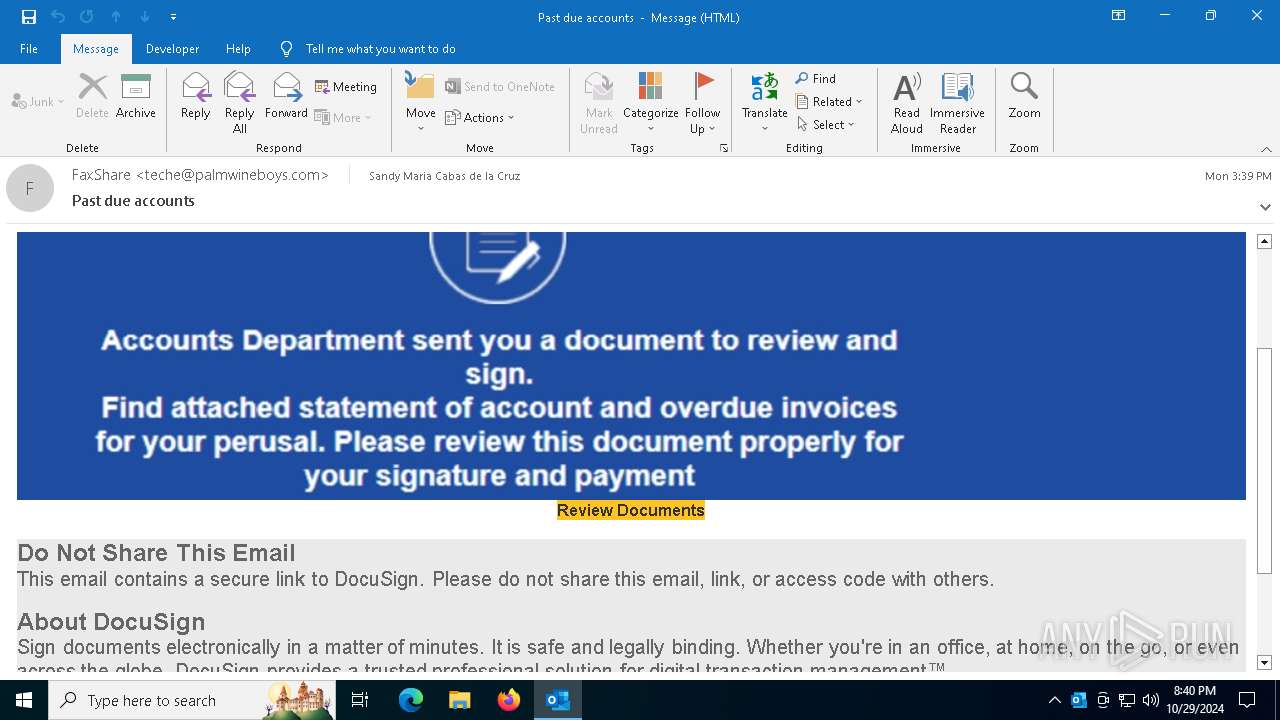Reply All to the message
The height and width of the screenshot is (720, 1280).
240,103
